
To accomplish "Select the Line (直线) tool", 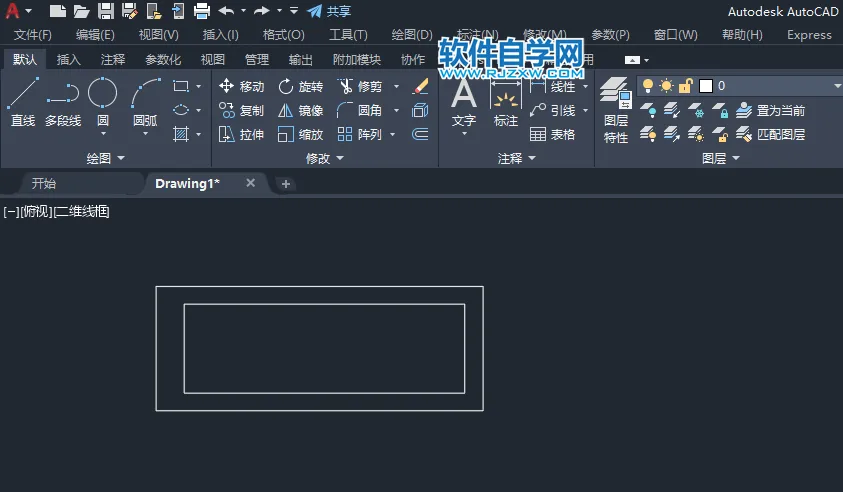I will coord(23,102).
